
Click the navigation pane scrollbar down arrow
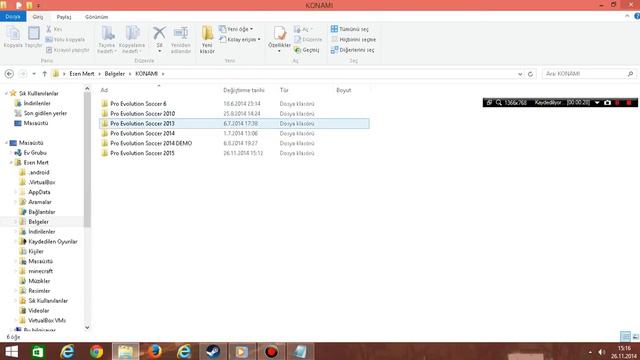tap(87, 327)
